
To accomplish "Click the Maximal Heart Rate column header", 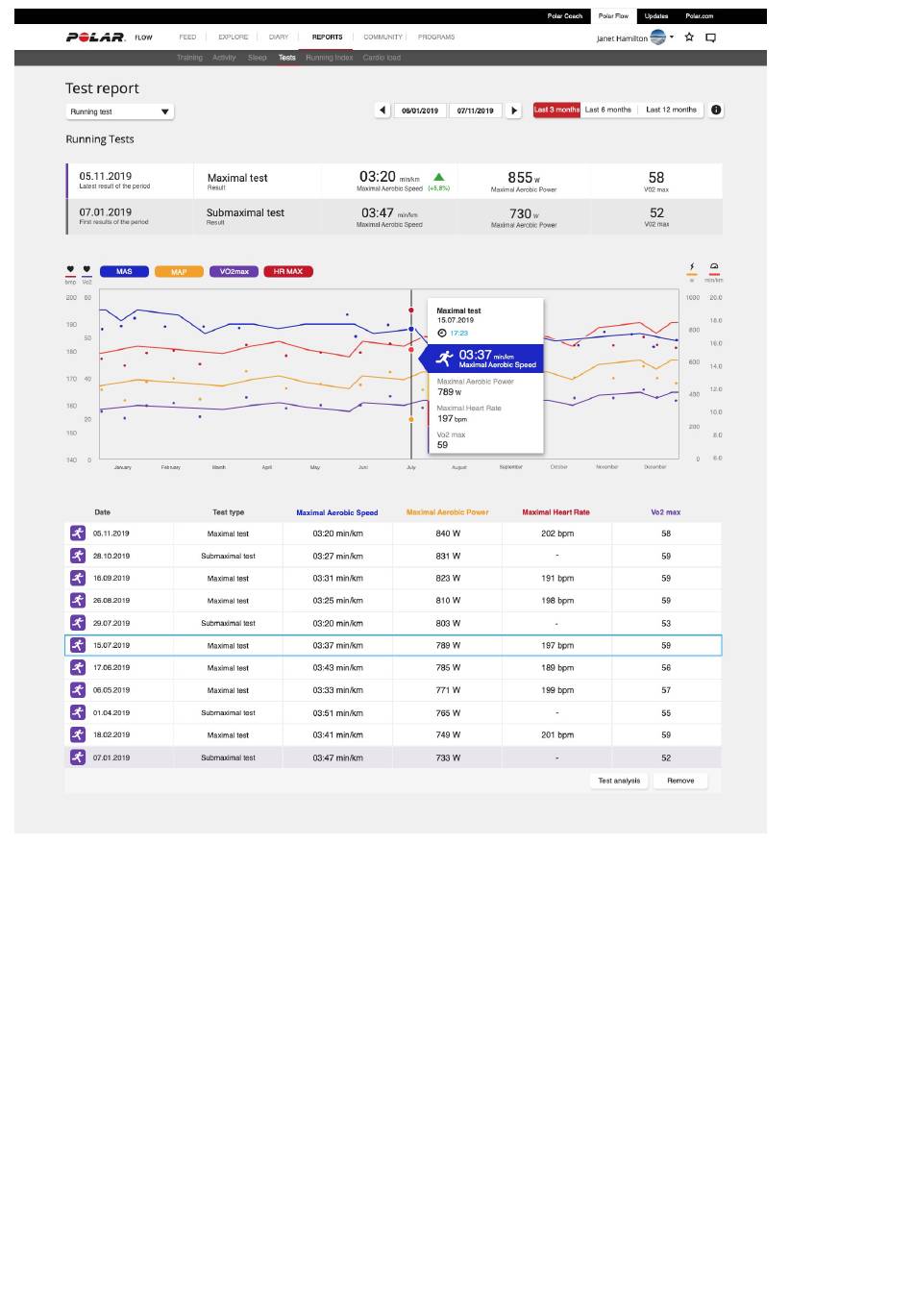I will (x=556, y=512).
